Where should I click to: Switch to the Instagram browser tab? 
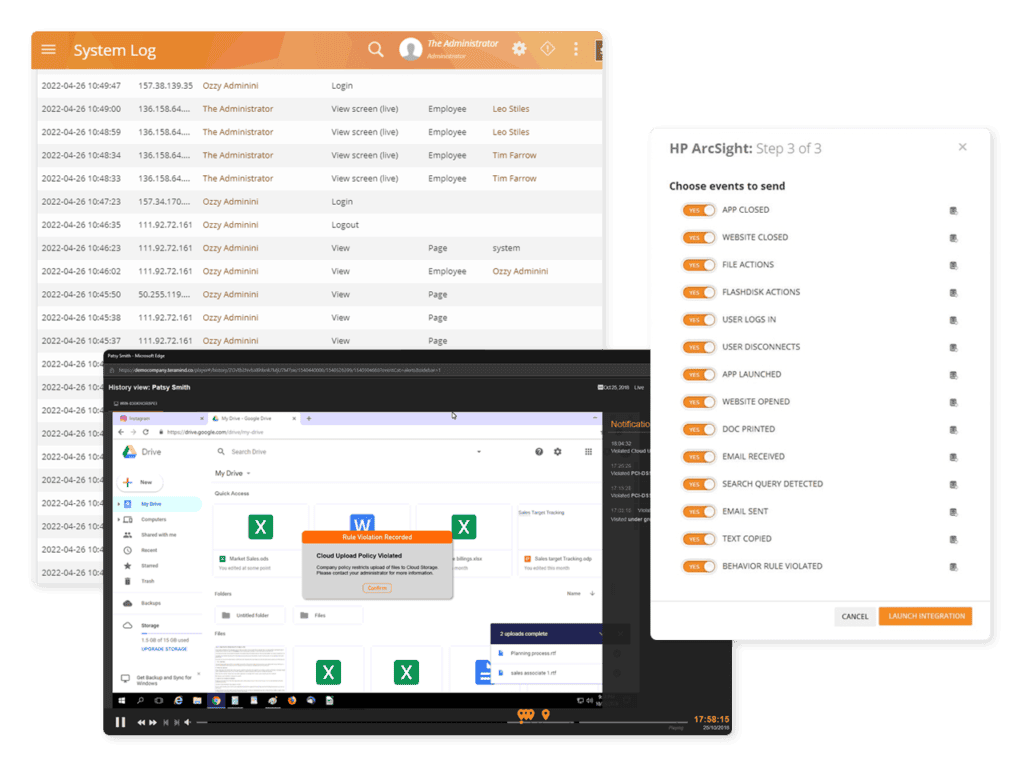pos(160,419)
